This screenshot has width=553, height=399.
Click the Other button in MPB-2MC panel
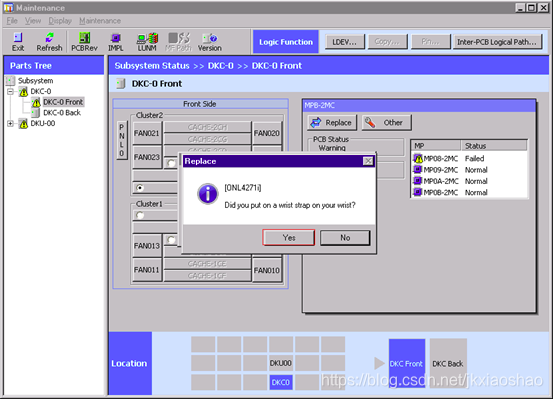coord(387,123)
